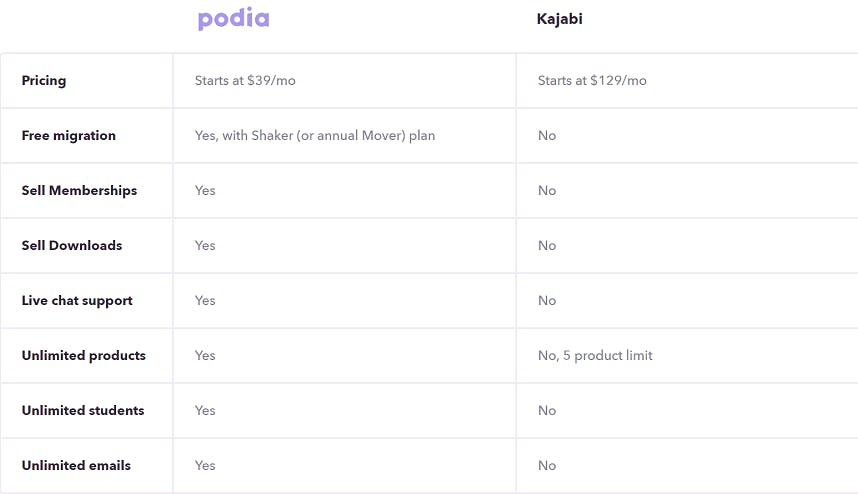Viewport: 858px width, 494px height.
Task: Select the Kajabi column heading
Action: 559,19
